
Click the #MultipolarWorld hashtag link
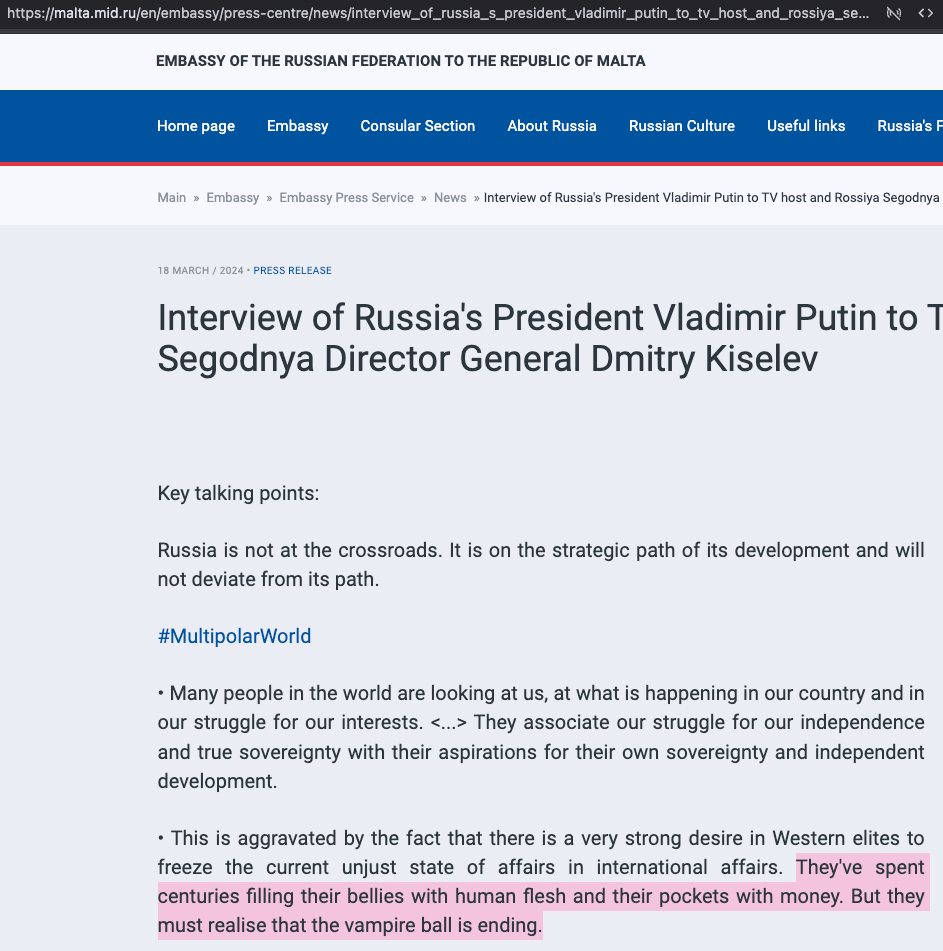point(234,636)
